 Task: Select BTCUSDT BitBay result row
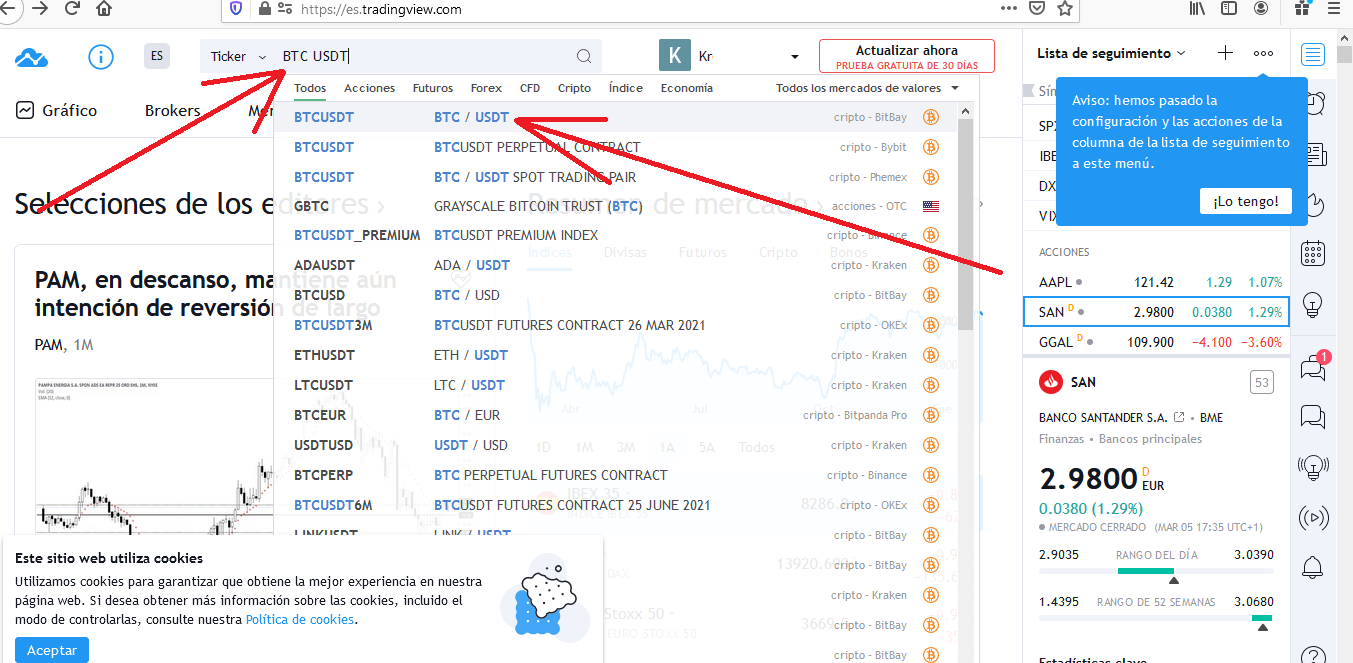(x=616, y=118)
